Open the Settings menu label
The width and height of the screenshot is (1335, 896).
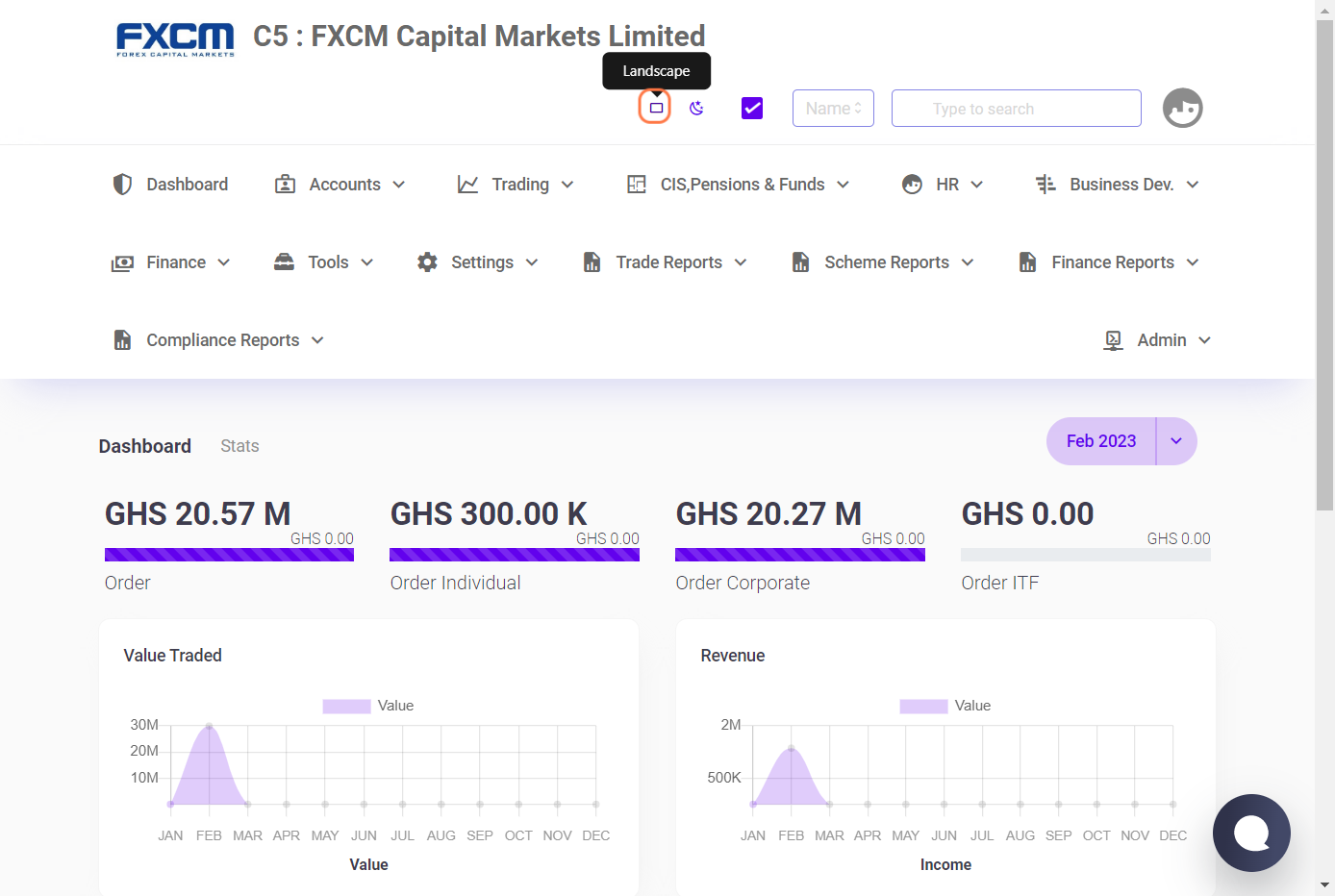point(482,262)
